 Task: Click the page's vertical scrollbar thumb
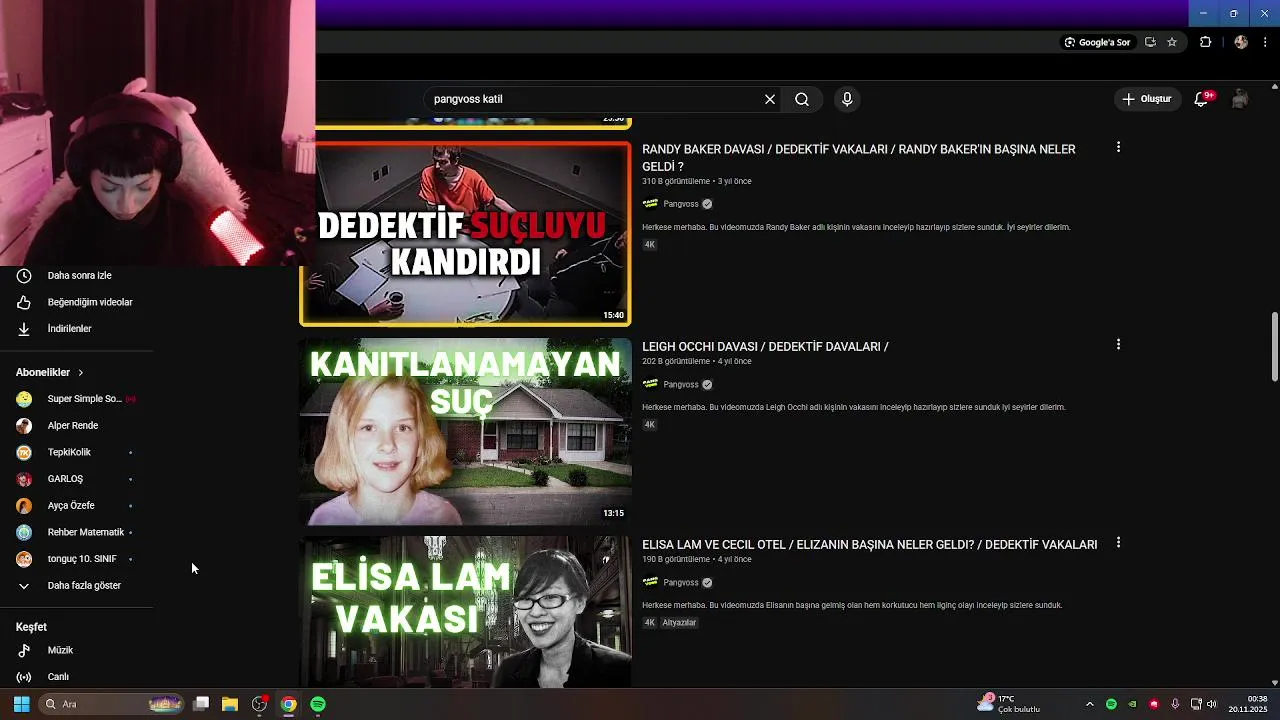[1274, 347]
